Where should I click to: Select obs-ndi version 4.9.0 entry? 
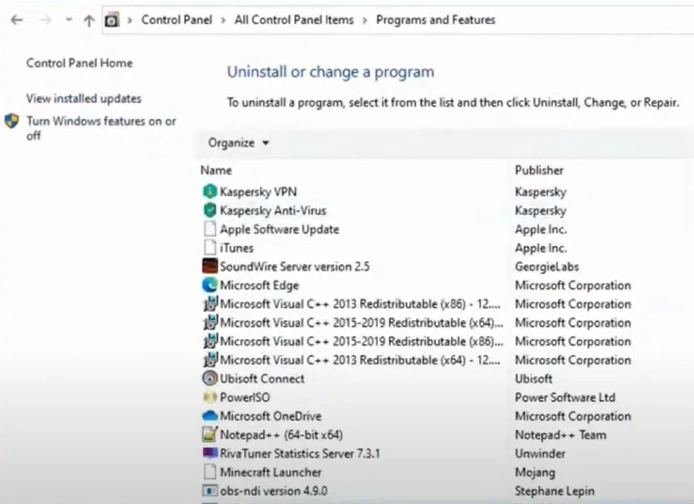(274, 491)
